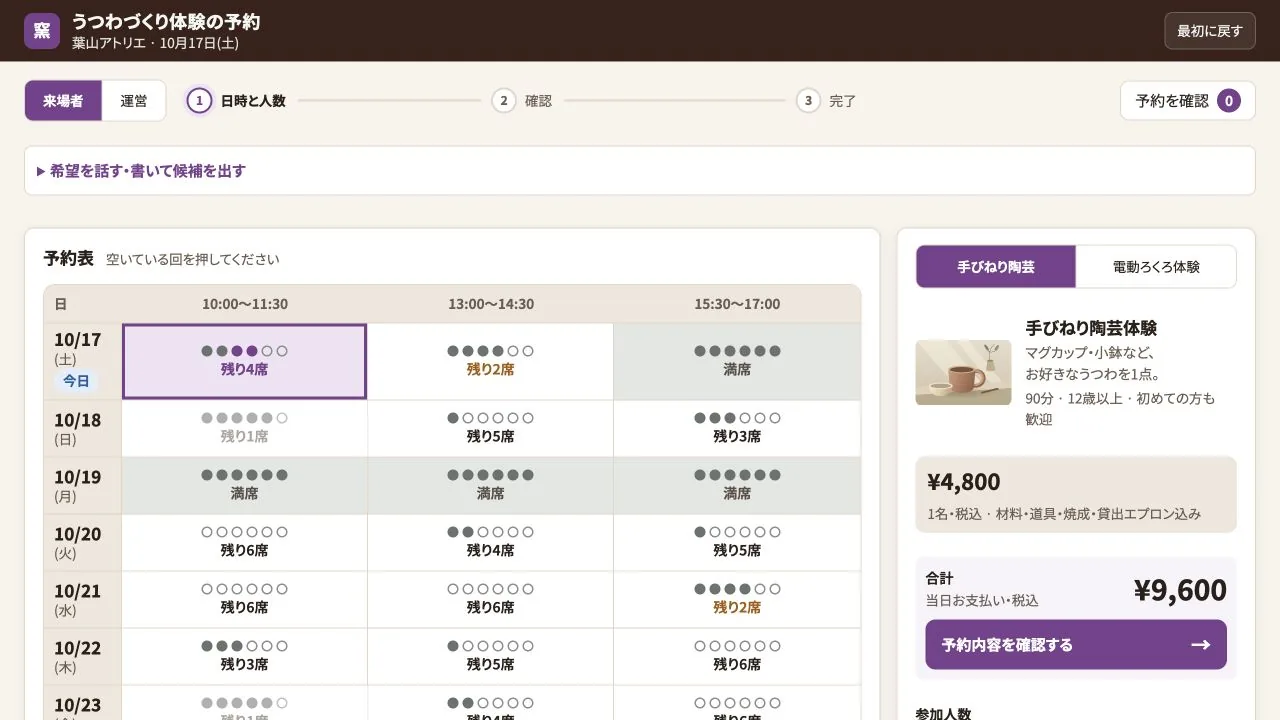Image resolution: width=1280 pixels, height=720 pixels.
Task: Choose 10/21 15:30 slot with 残り2席
Action: point(737,599)
